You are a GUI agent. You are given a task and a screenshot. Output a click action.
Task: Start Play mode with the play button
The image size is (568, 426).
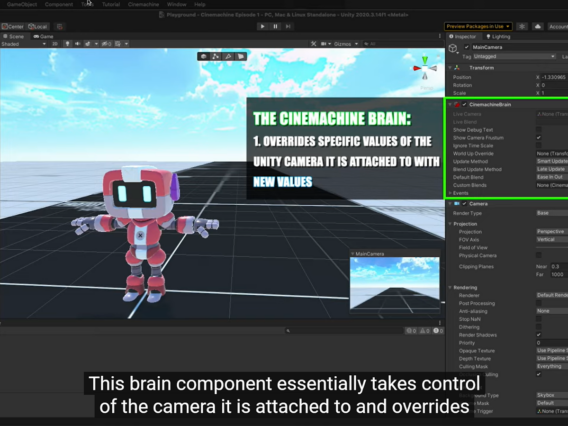tap(262, 26)
